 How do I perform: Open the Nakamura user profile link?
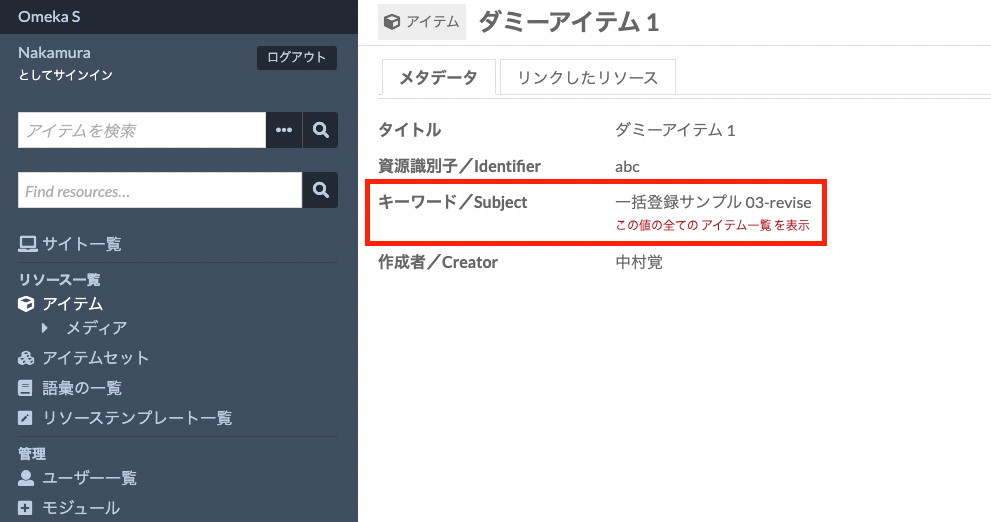pyautogui.click(x=54, y=52)
